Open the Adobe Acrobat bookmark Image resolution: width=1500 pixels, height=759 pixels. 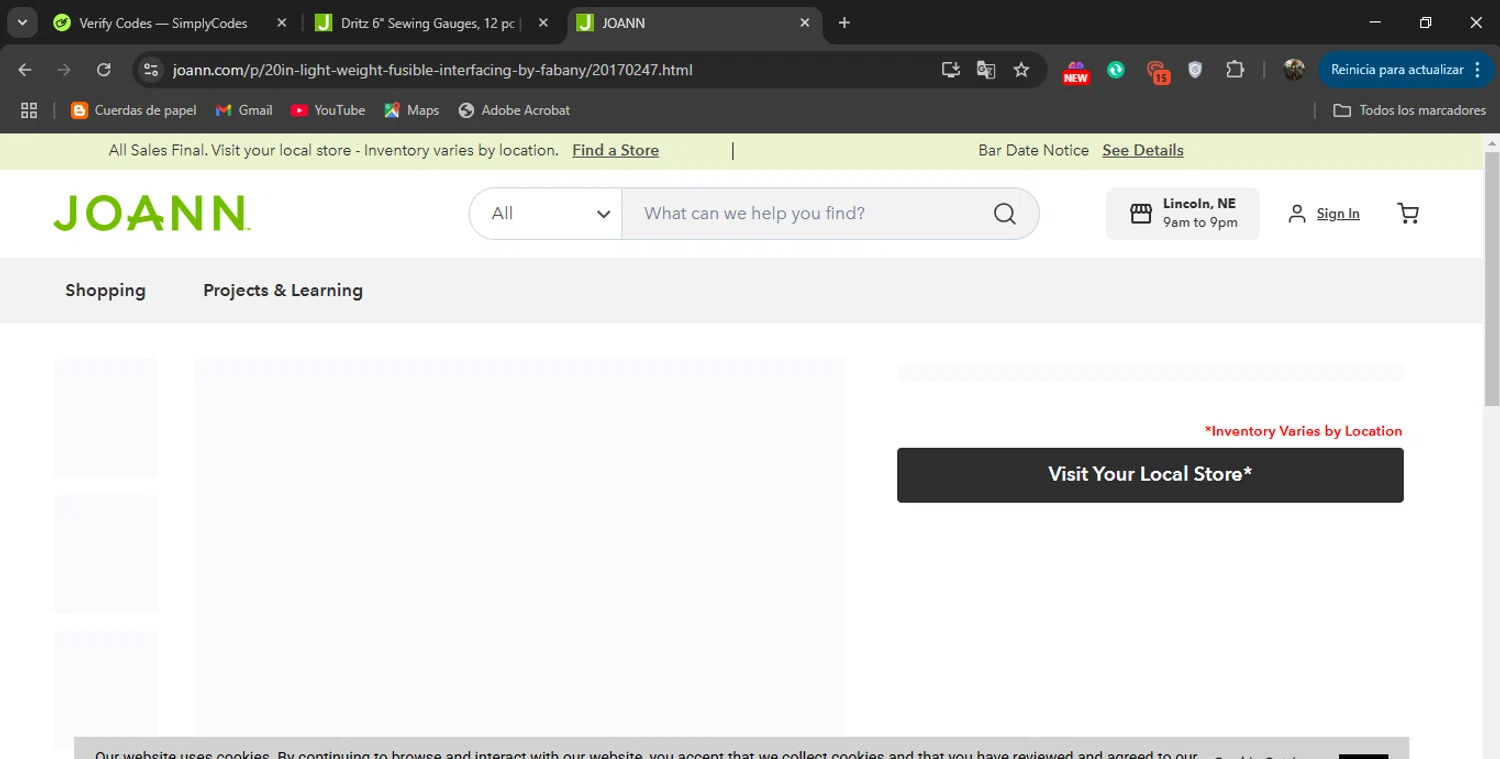[514, 110]
